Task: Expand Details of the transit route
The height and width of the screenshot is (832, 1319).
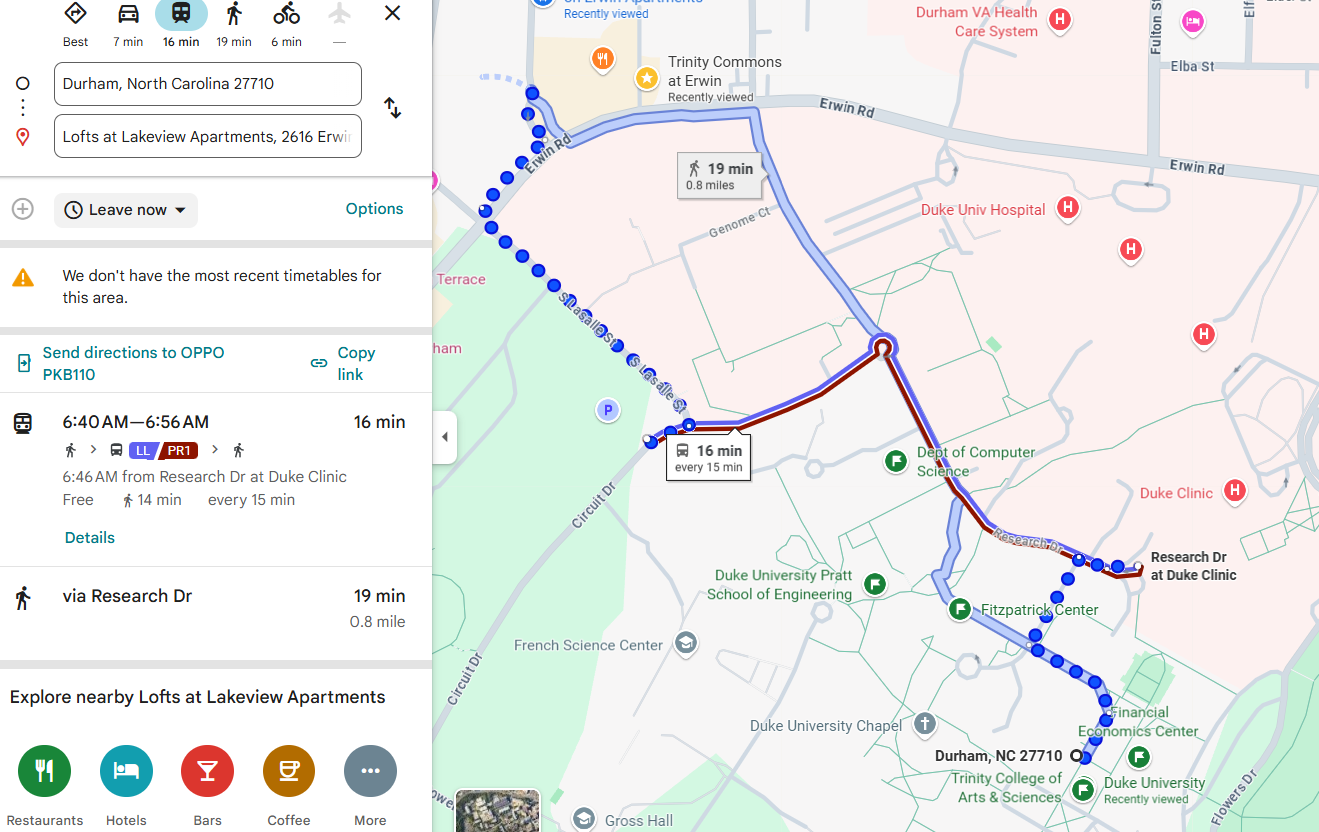Action: click(x=90, y=538)
